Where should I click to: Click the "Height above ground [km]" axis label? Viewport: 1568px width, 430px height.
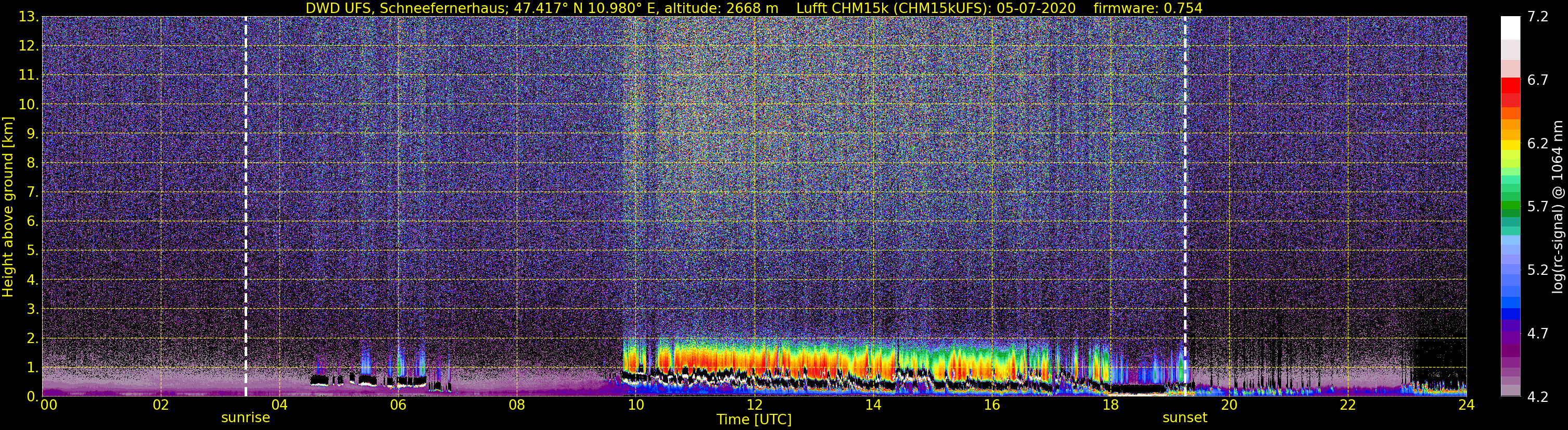(8, 207)
